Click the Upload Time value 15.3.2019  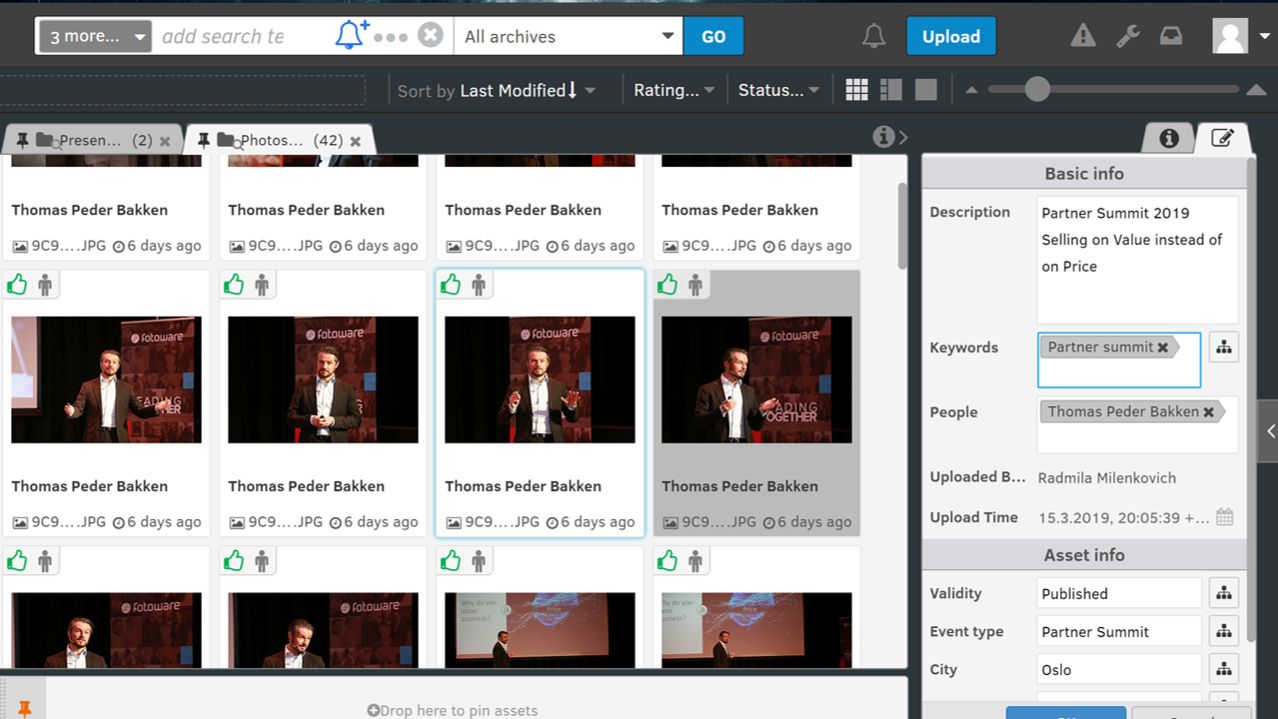click(x=1124, y=517)
